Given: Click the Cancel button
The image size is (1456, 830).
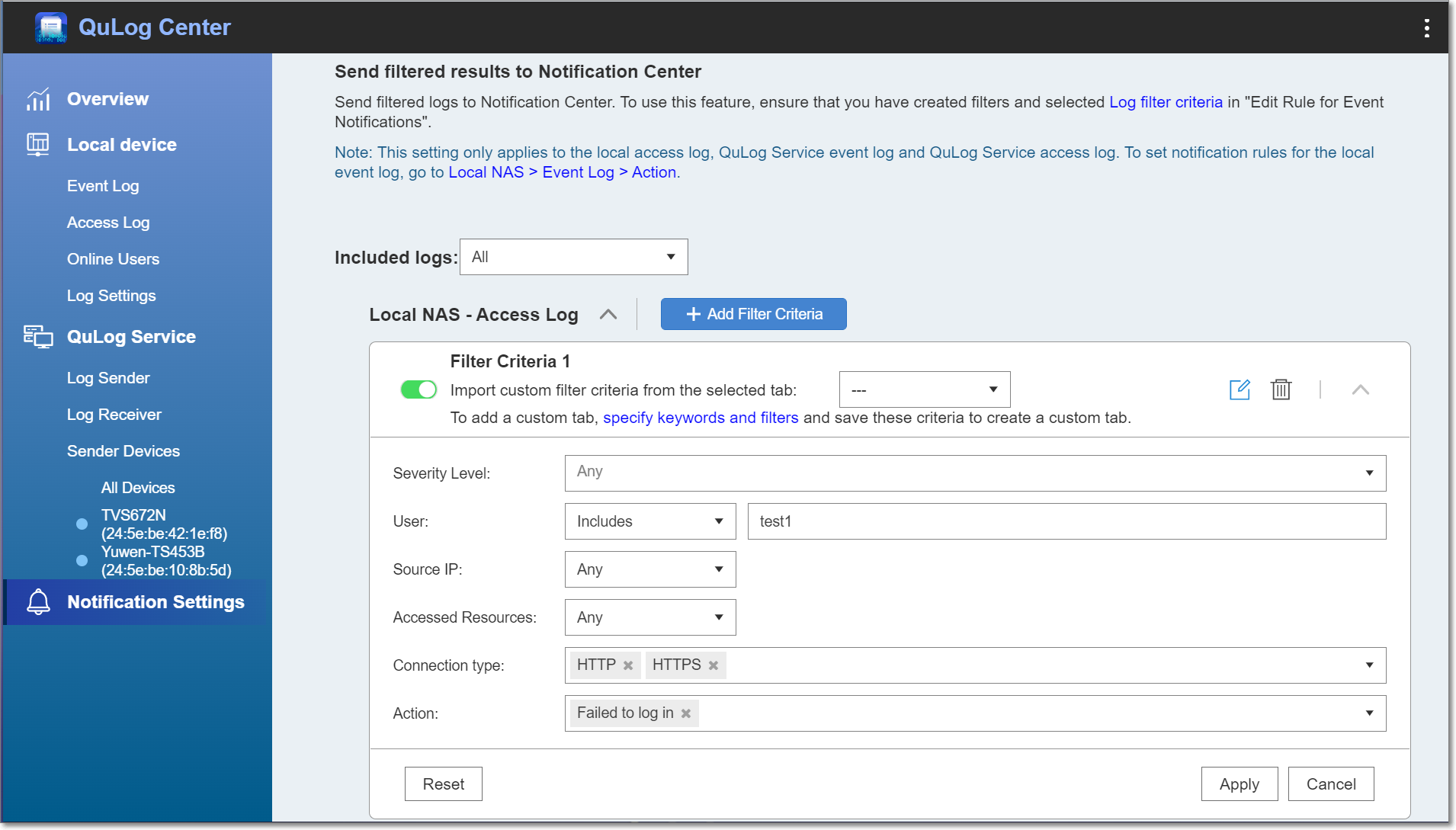Looking at the screenshot, I should [x=1331, y=784].
